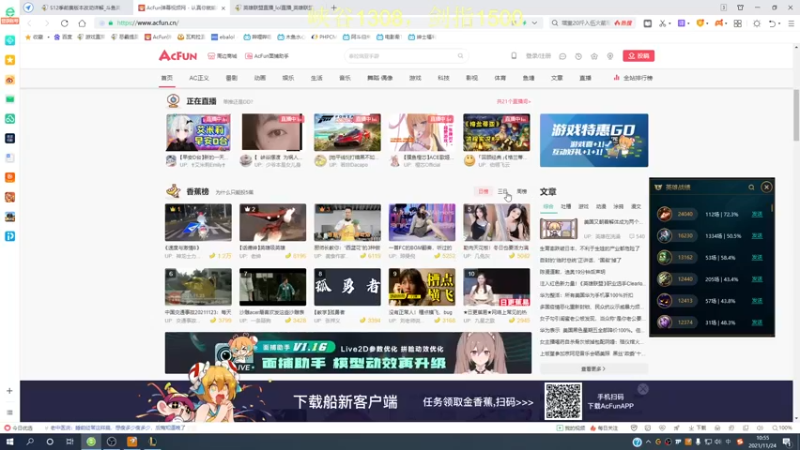Open the history clock icon in AcFun header
Viewport: 800px width, 450px height.
coord(578,56)
